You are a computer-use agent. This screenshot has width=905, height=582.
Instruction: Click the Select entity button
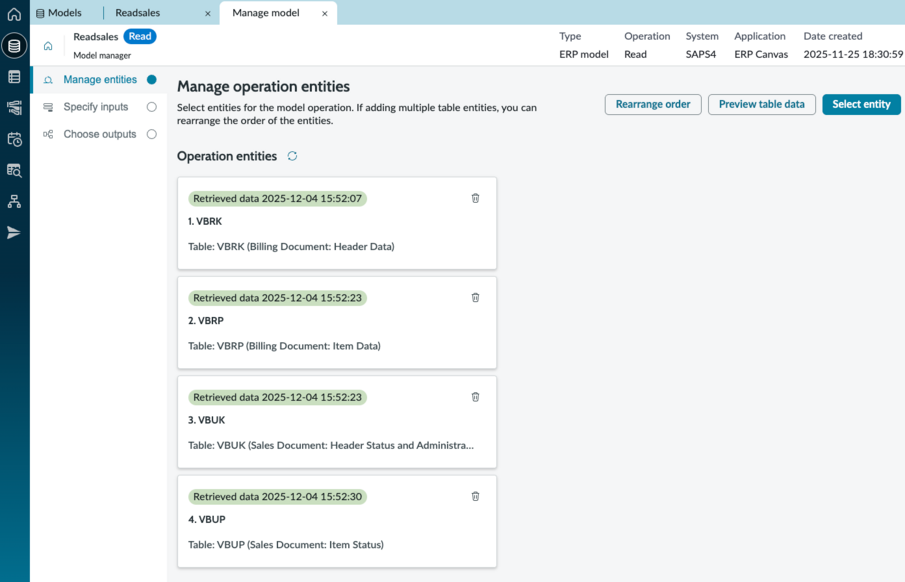(x=861, y=105)
